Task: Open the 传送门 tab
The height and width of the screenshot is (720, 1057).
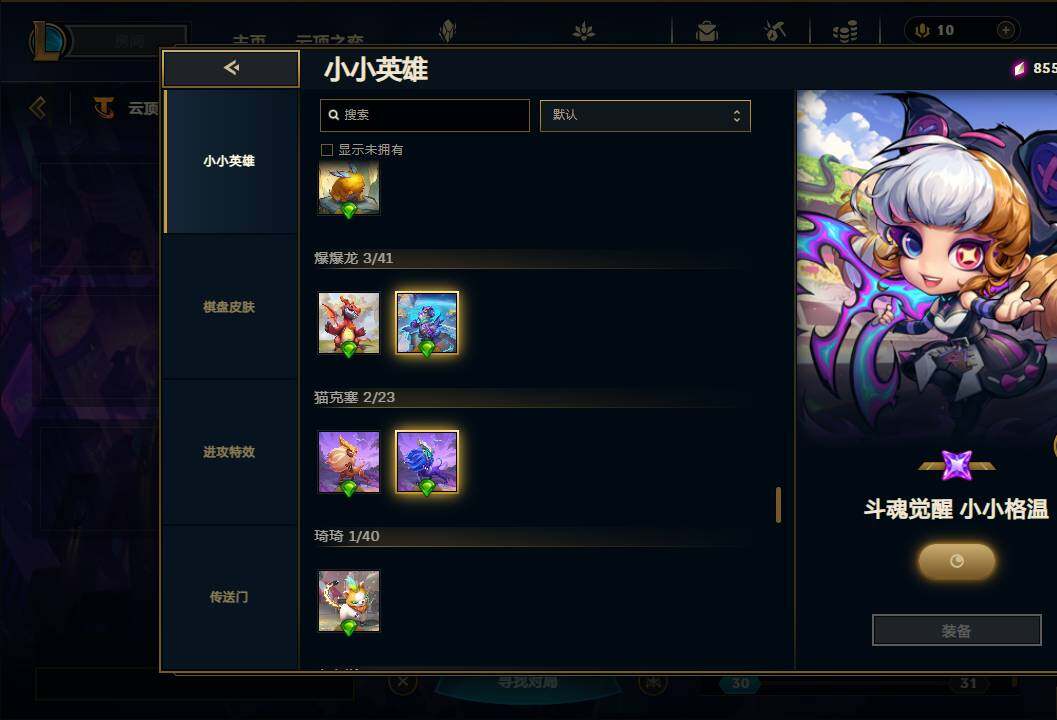Action: [229, 597]
